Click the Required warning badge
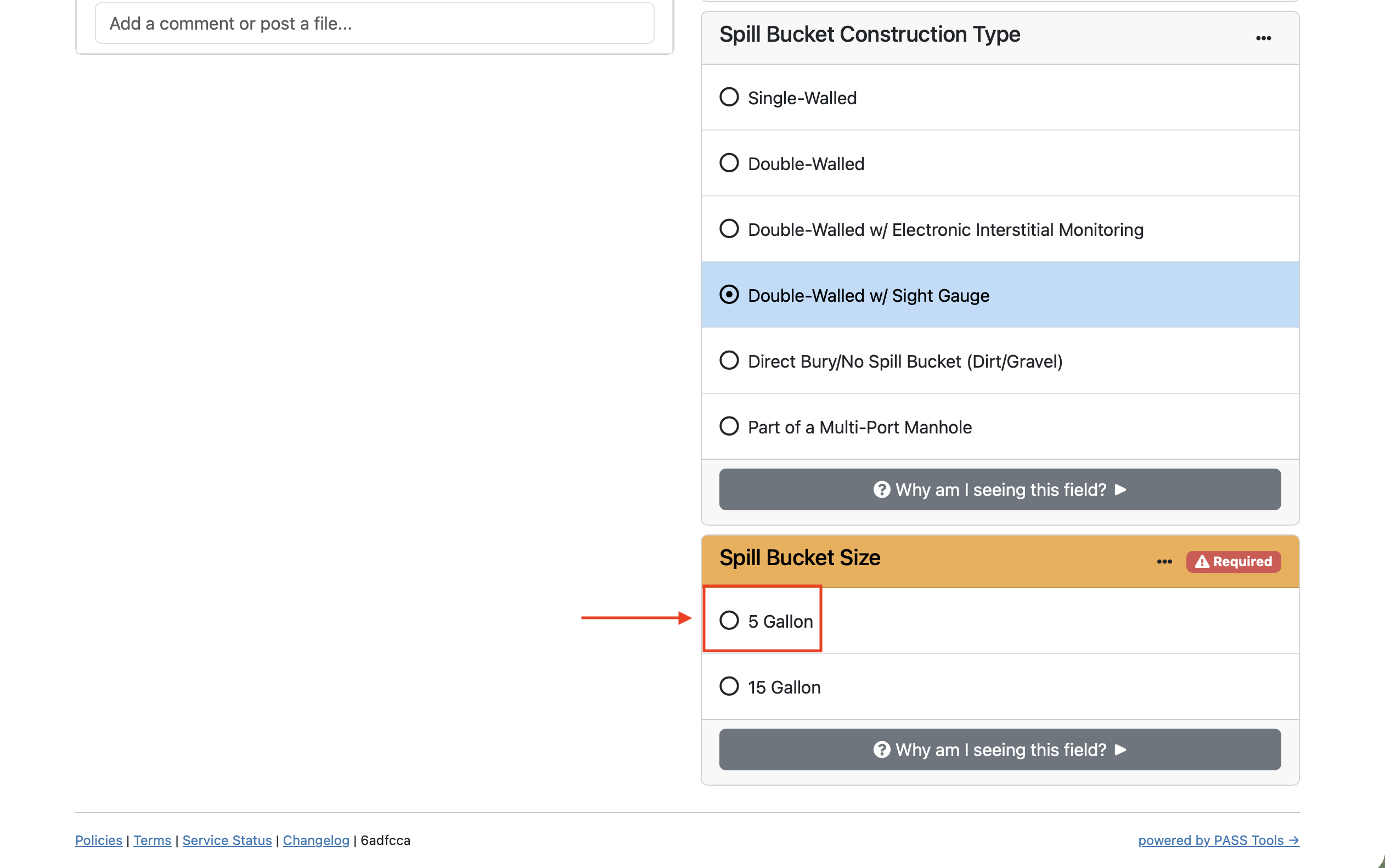Screen dimensions: 1385x868 pos(1233,561)
